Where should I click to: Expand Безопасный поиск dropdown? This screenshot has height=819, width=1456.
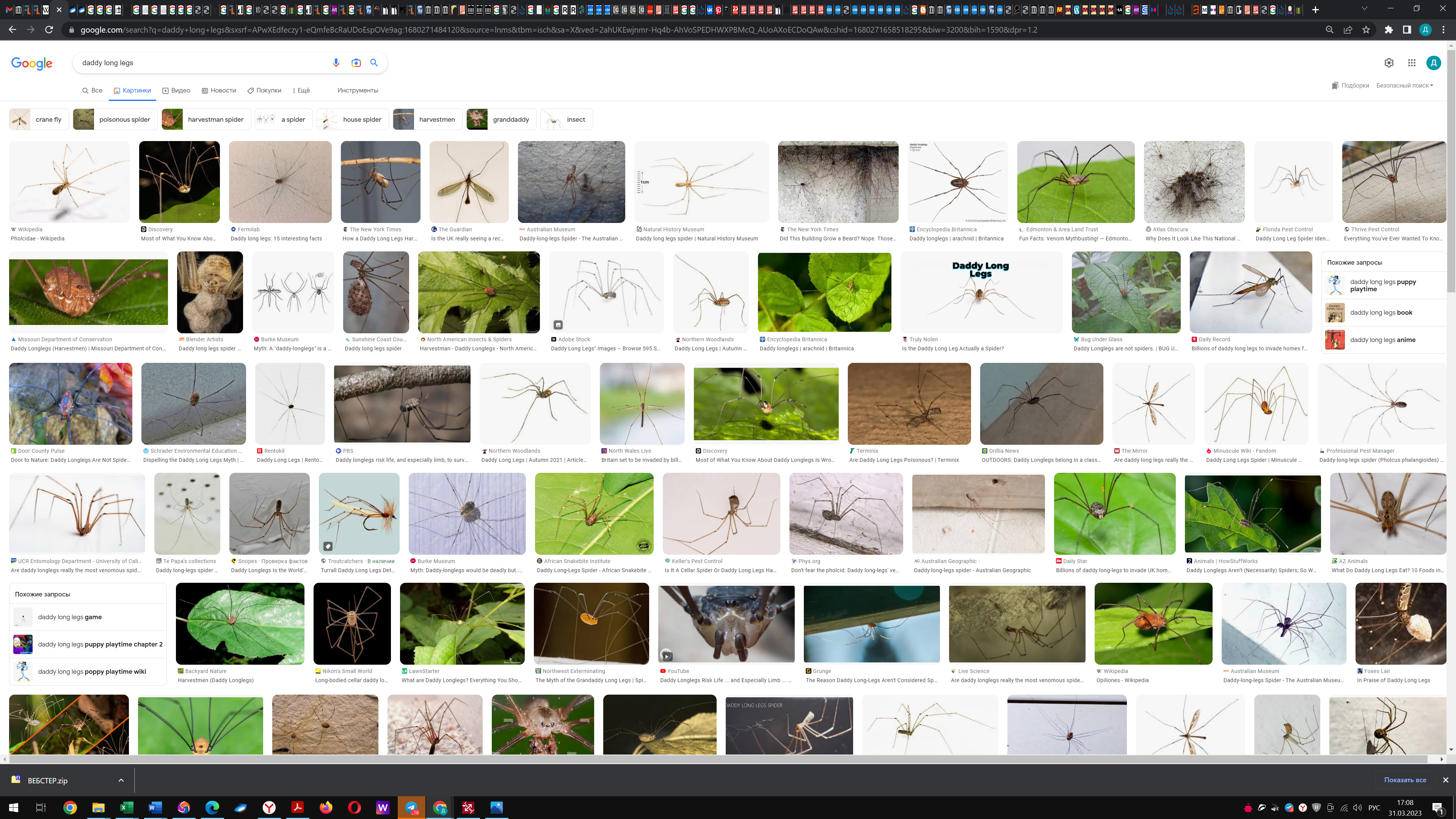[1404, 85]
